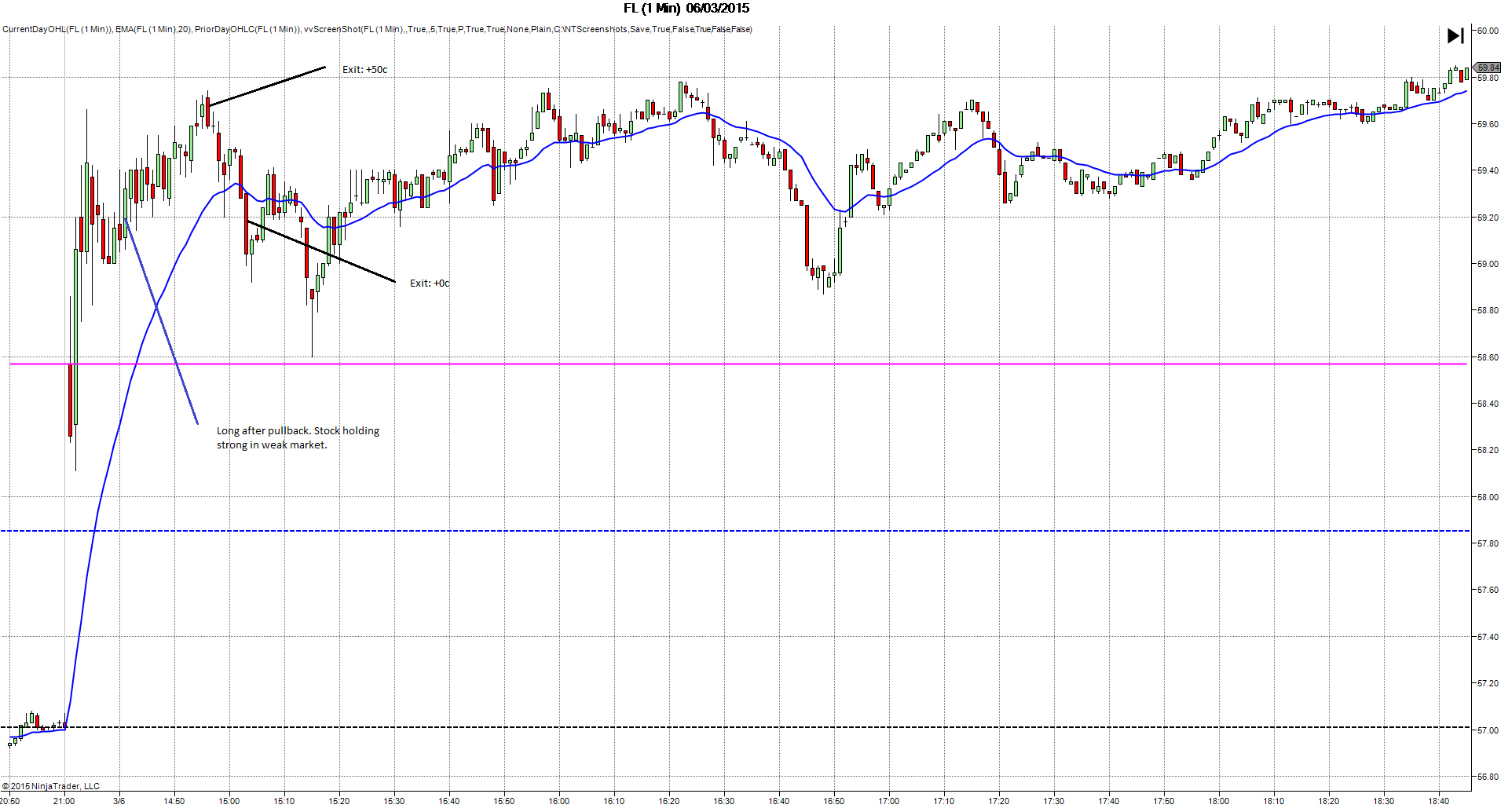1508x812 pixels.
Task: Select the 'Exit: +0c' annotation text
Action: pyautogui.click(x=430, y=283)
